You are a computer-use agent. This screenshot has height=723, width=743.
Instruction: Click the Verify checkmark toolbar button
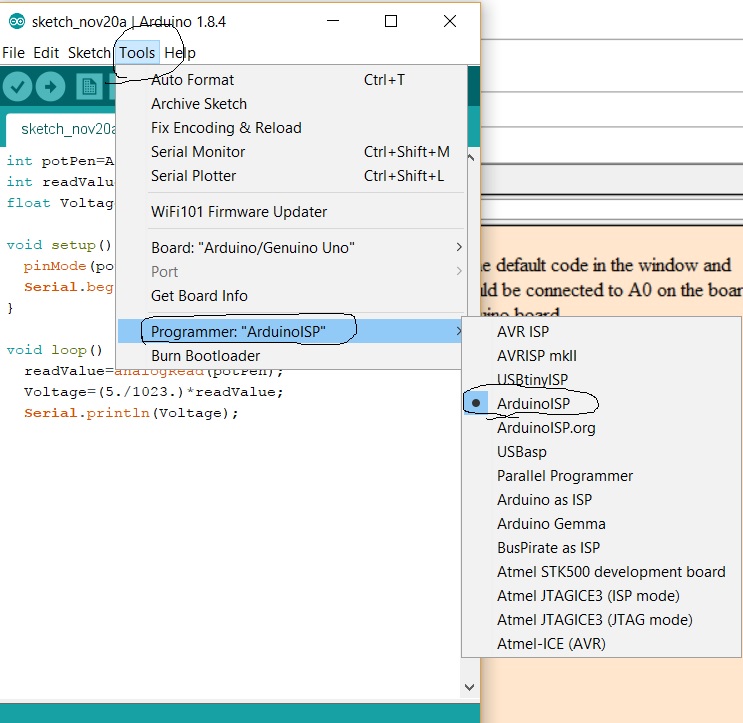click(x=18, y=87)
